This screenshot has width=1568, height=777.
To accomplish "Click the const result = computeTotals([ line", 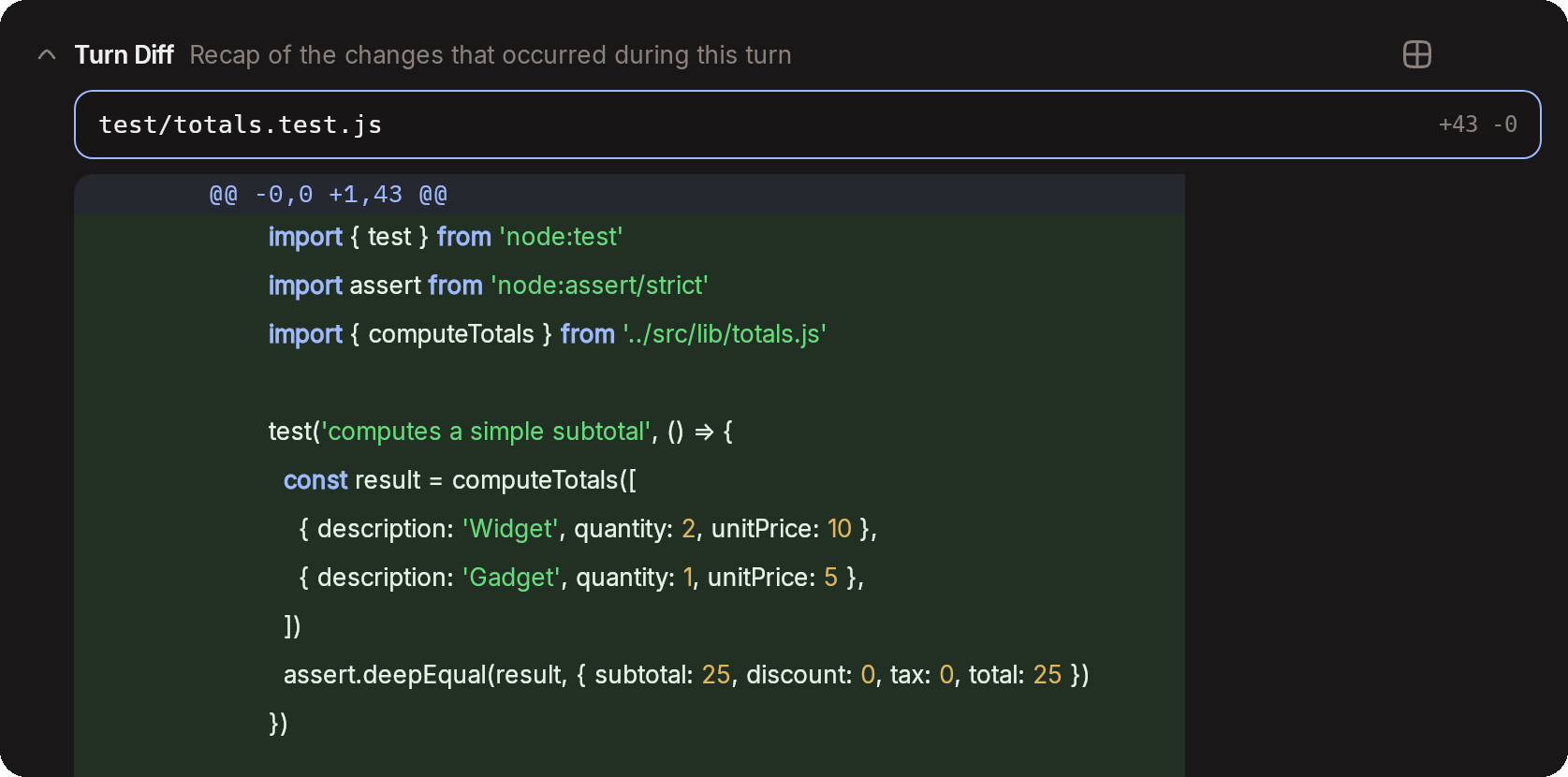I will point(460,480).
